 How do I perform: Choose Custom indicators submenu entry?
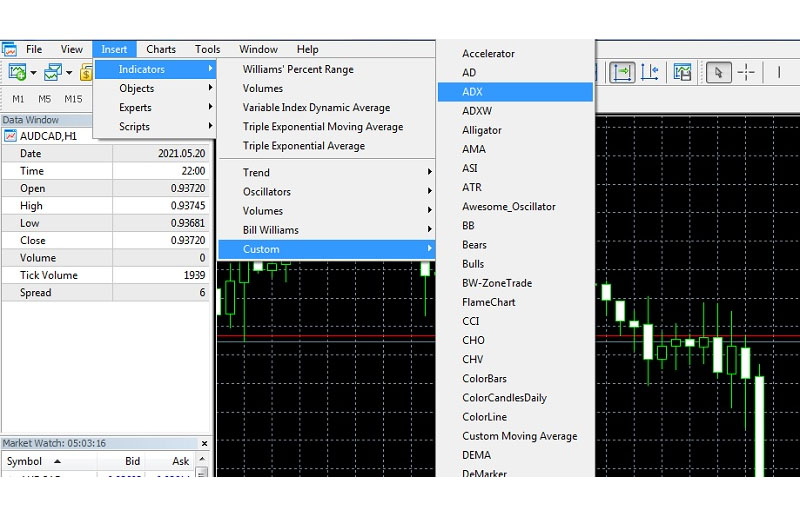click(327, 249)
